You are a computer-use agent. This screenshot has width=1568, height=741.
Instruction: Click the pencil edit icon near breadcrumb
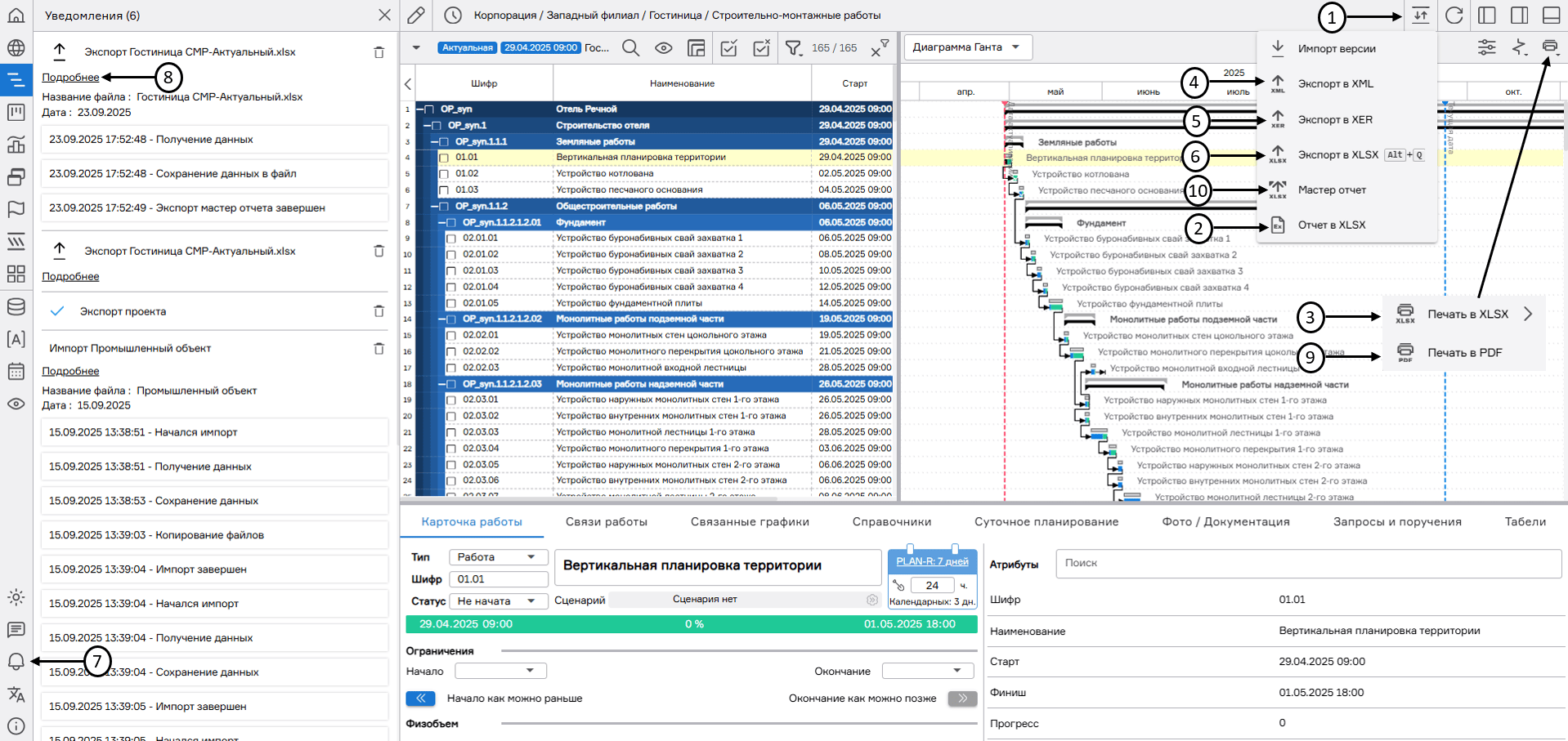pyautogui.click(x=416, y=16)
